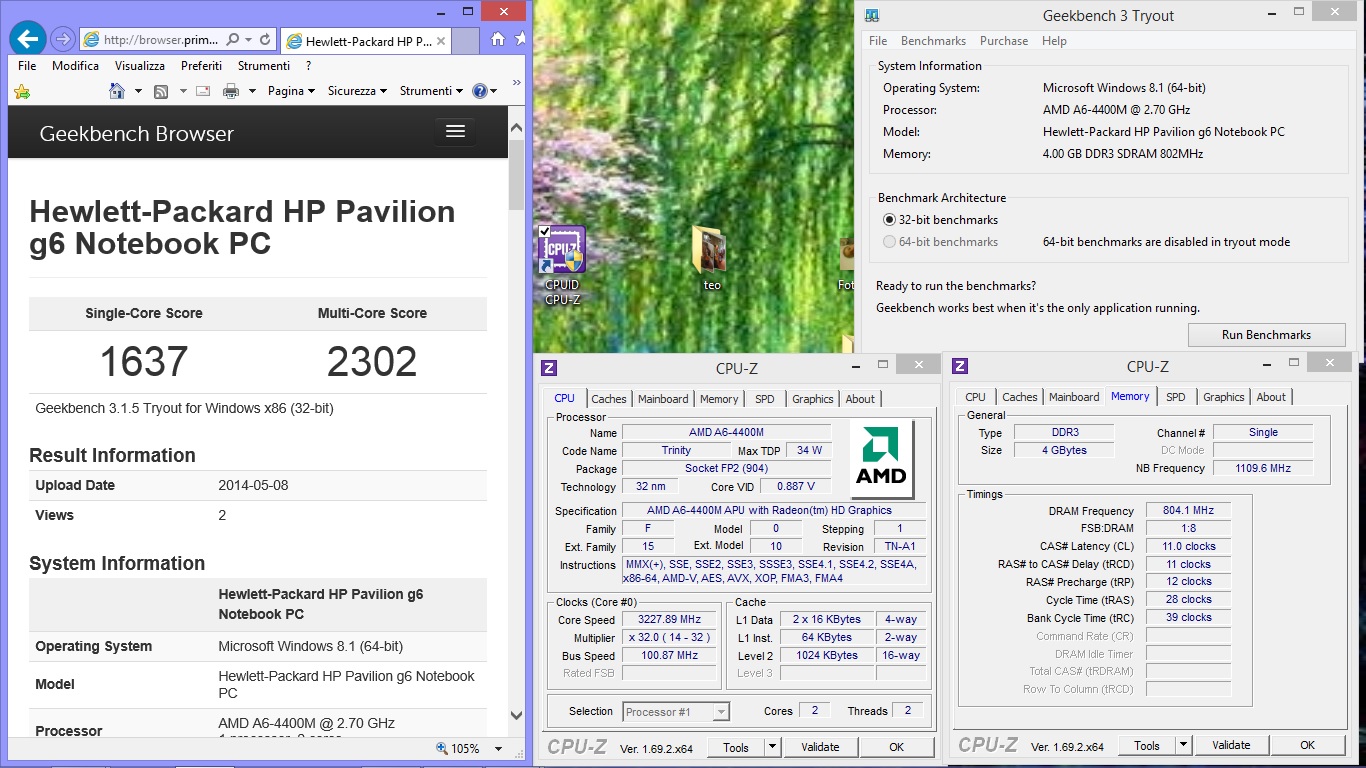The height and width of the screenshot is (768, 1366).
Task: Click zoom magnifier icon in IE status bar
Action: (442, 748)
